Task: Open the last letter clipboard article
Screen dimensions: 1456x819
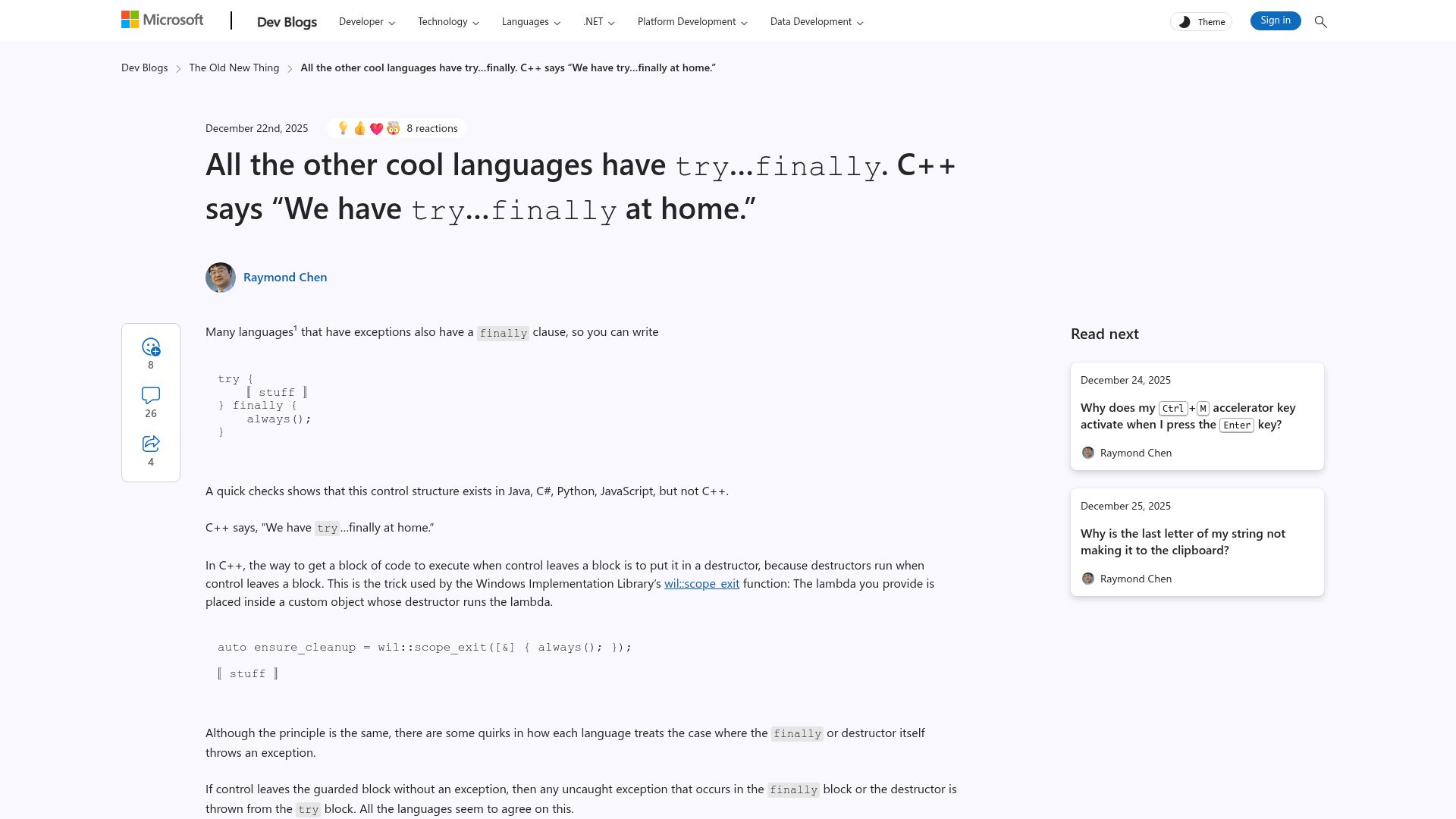Action: coord(1183,541)
